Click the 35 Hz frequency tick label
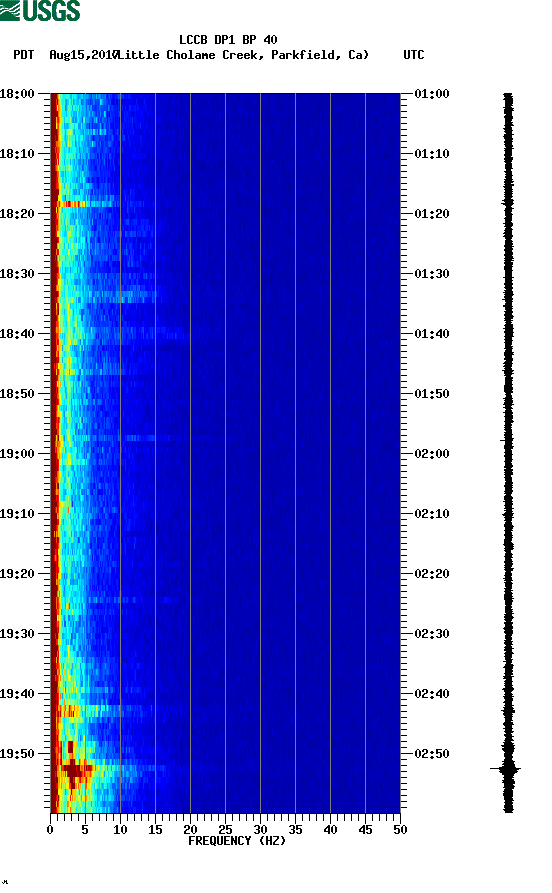552x893 pixels. click(295, 830)
